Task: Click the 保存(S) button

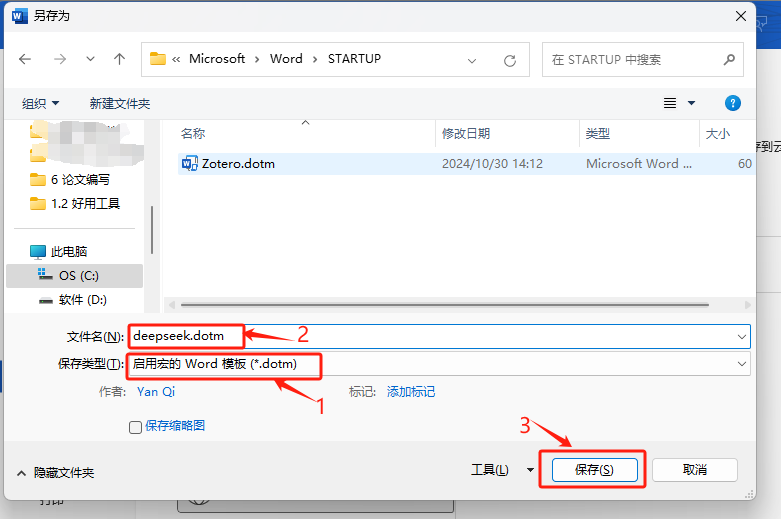Action: [x=594, y=470]
